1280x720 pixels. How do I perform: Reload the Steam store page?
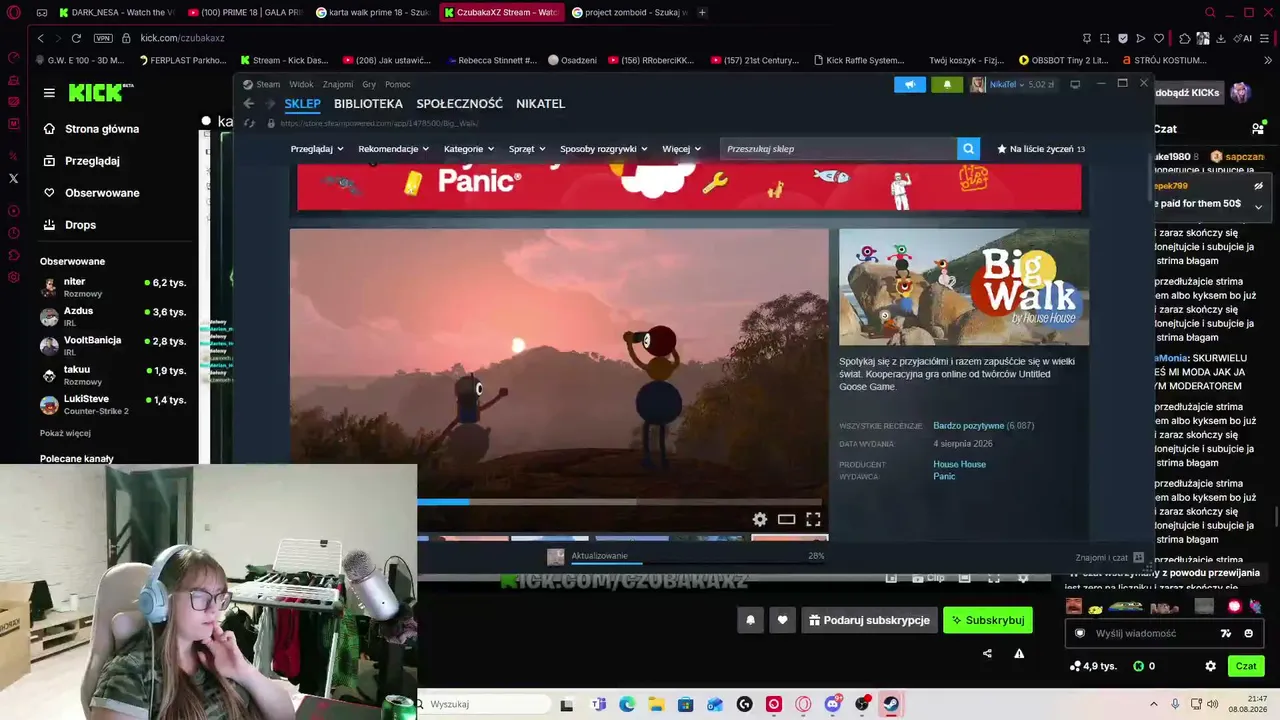pyautogui.click(x=250, y=123)
